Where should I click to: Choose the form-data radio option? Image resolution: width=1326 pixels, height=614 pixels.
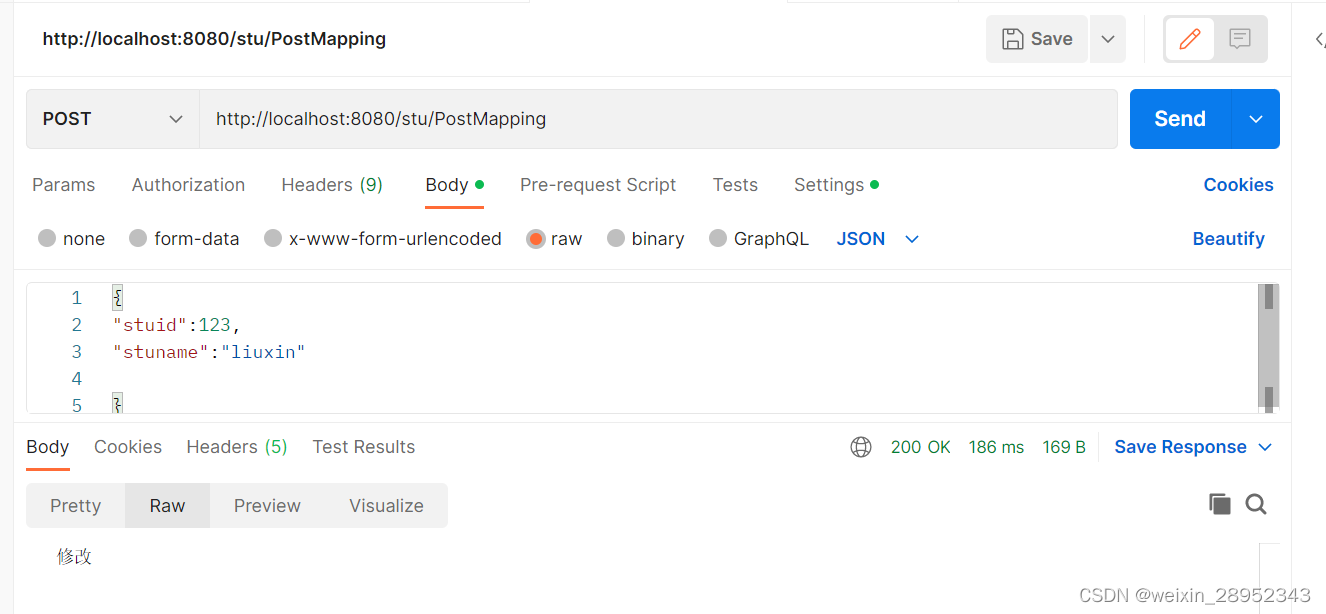(x=138, y=239)
